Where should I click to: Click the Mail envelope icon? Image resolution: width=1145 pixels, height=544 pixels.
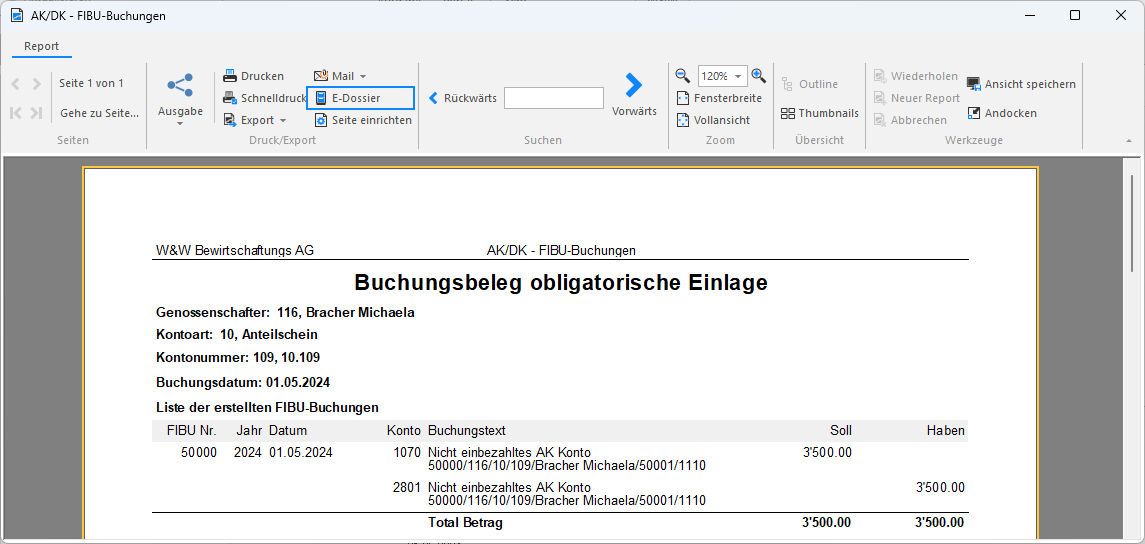pos(321,76)
